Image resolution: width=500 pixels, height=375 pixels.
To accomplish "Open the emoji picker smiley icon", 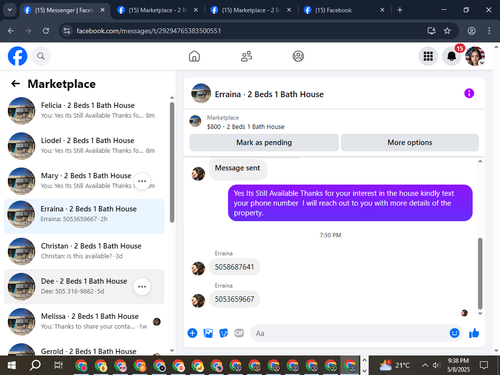I will point(454,333).
